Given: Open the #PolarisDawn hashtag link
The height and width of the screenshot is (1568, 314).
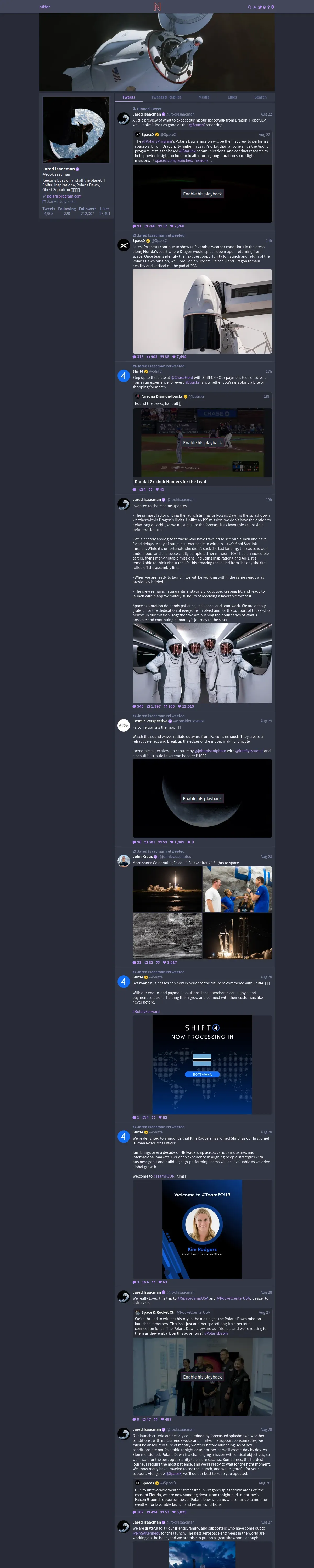Looking at the screenshot, I should point(216,1334).
